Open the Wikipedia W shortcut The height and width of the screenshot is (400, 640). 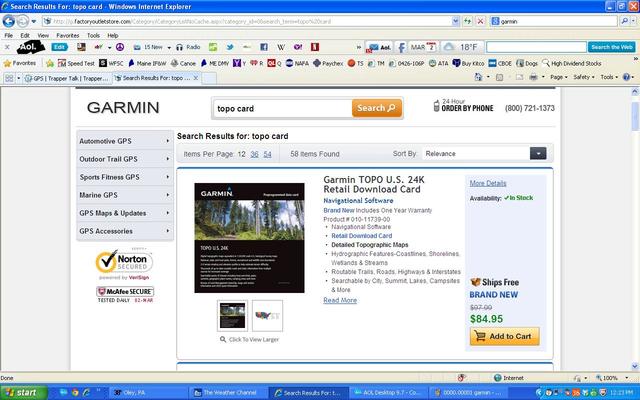tap(281, 47)
